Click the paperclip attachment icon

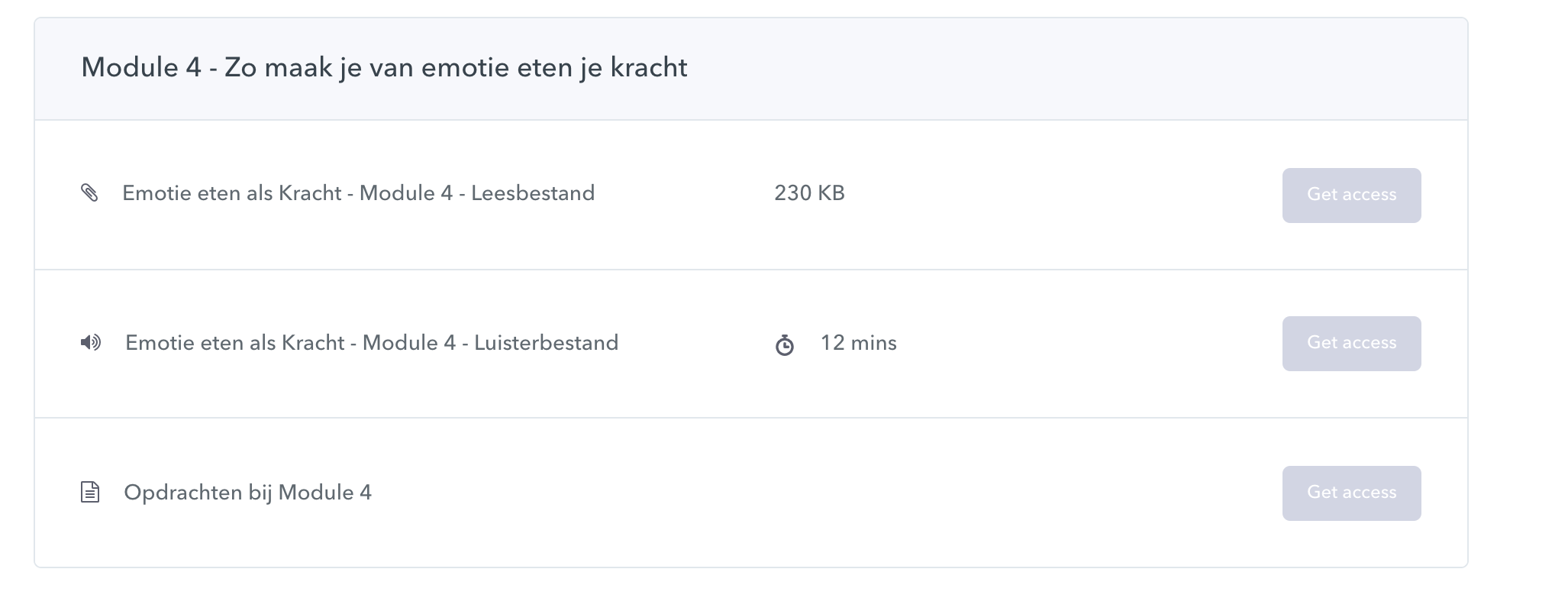[89, 193]
